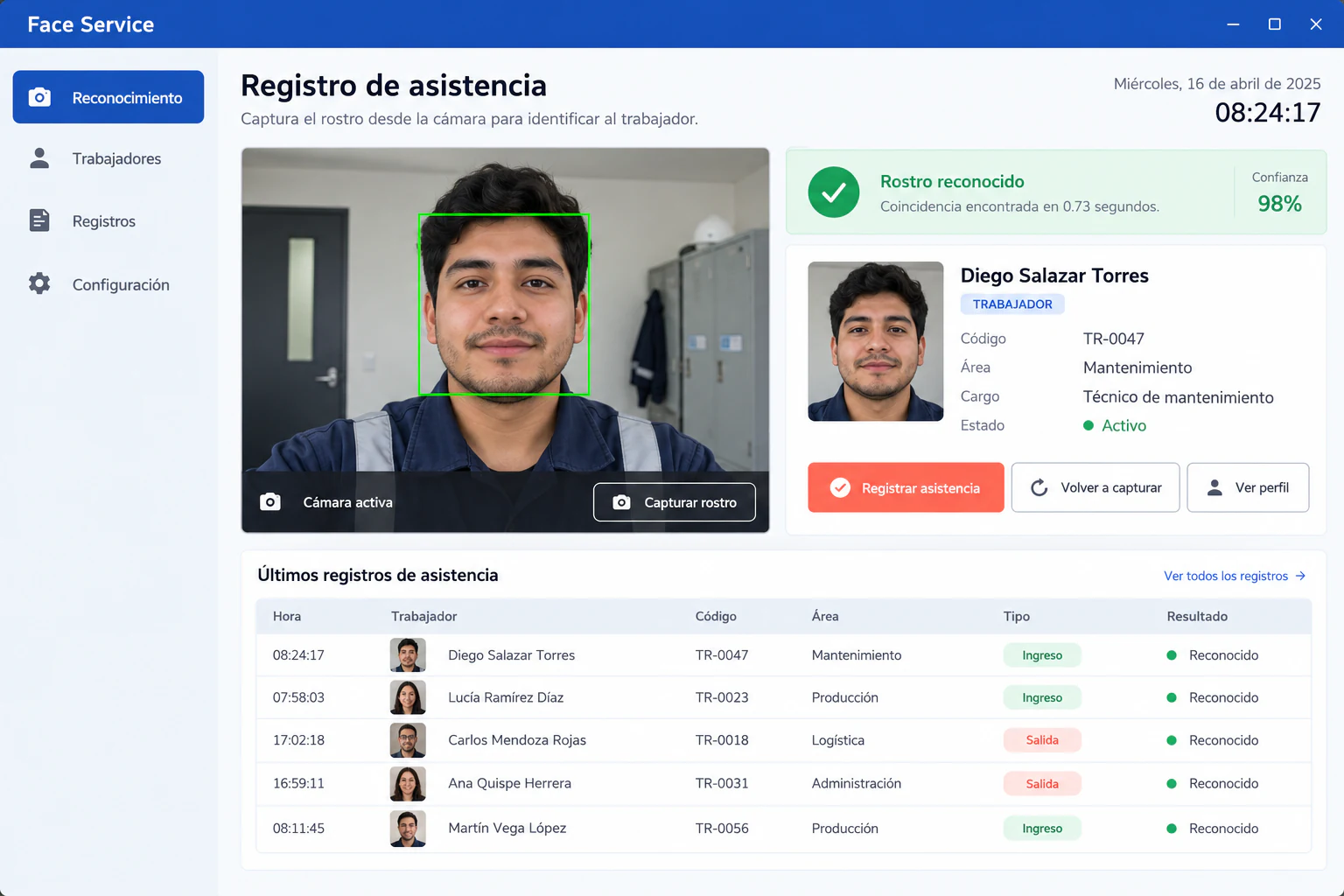
Task: Click the Hora column header
Action: 287,616
